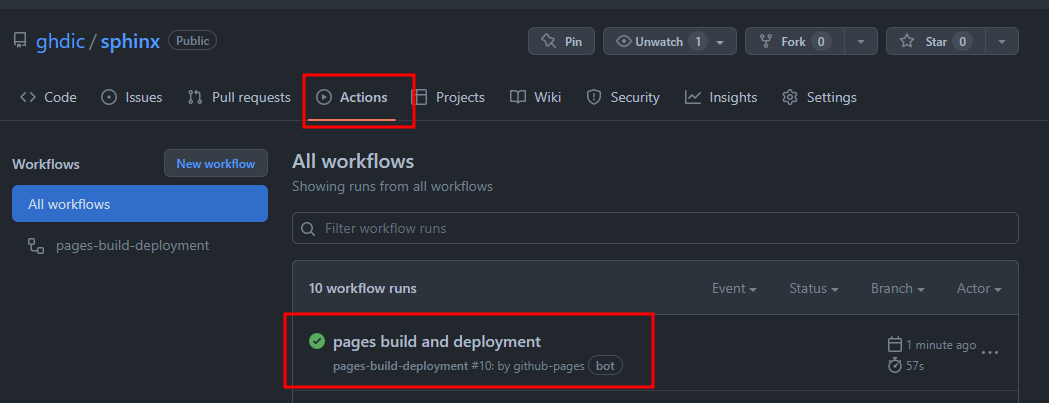The height and width of the screenshot is (403, 1049).
Task: Star the repository
Action: pyautogui.click(x=935, y=42)
